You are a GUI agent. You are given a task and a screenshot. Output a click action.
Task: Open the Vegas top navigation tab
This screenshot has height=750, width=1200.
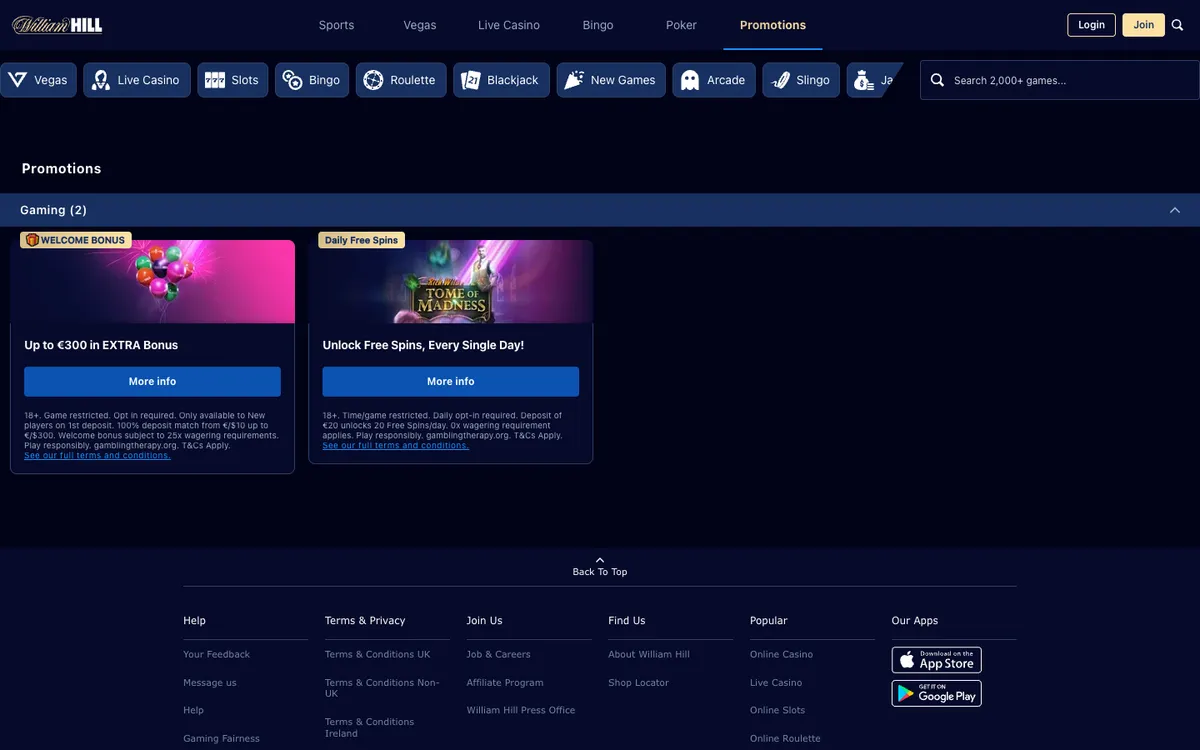pos(420,25)
